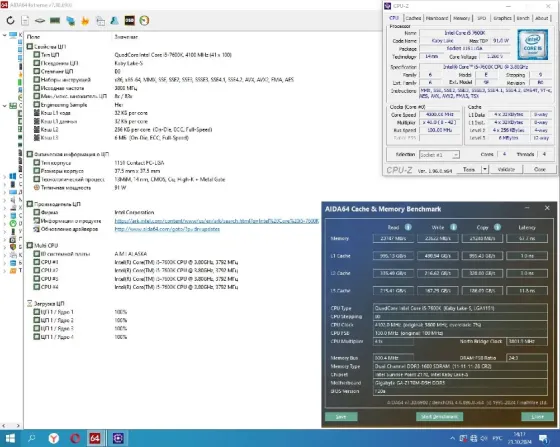
Task: Expand the Security tree node
Action: [4, 246]
